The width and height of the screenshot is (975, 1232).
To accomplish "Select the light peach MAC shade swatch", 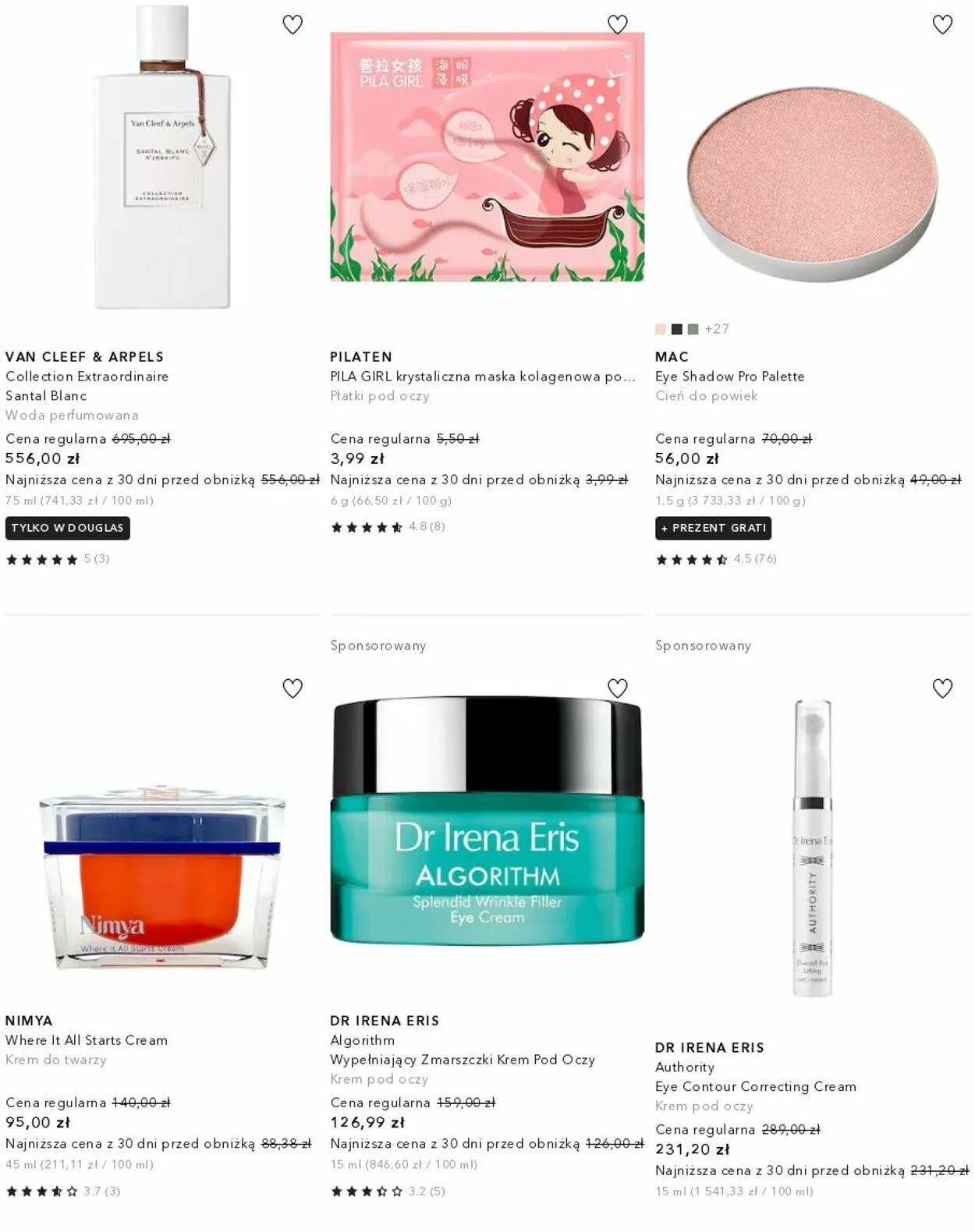I will coord(661,329).
